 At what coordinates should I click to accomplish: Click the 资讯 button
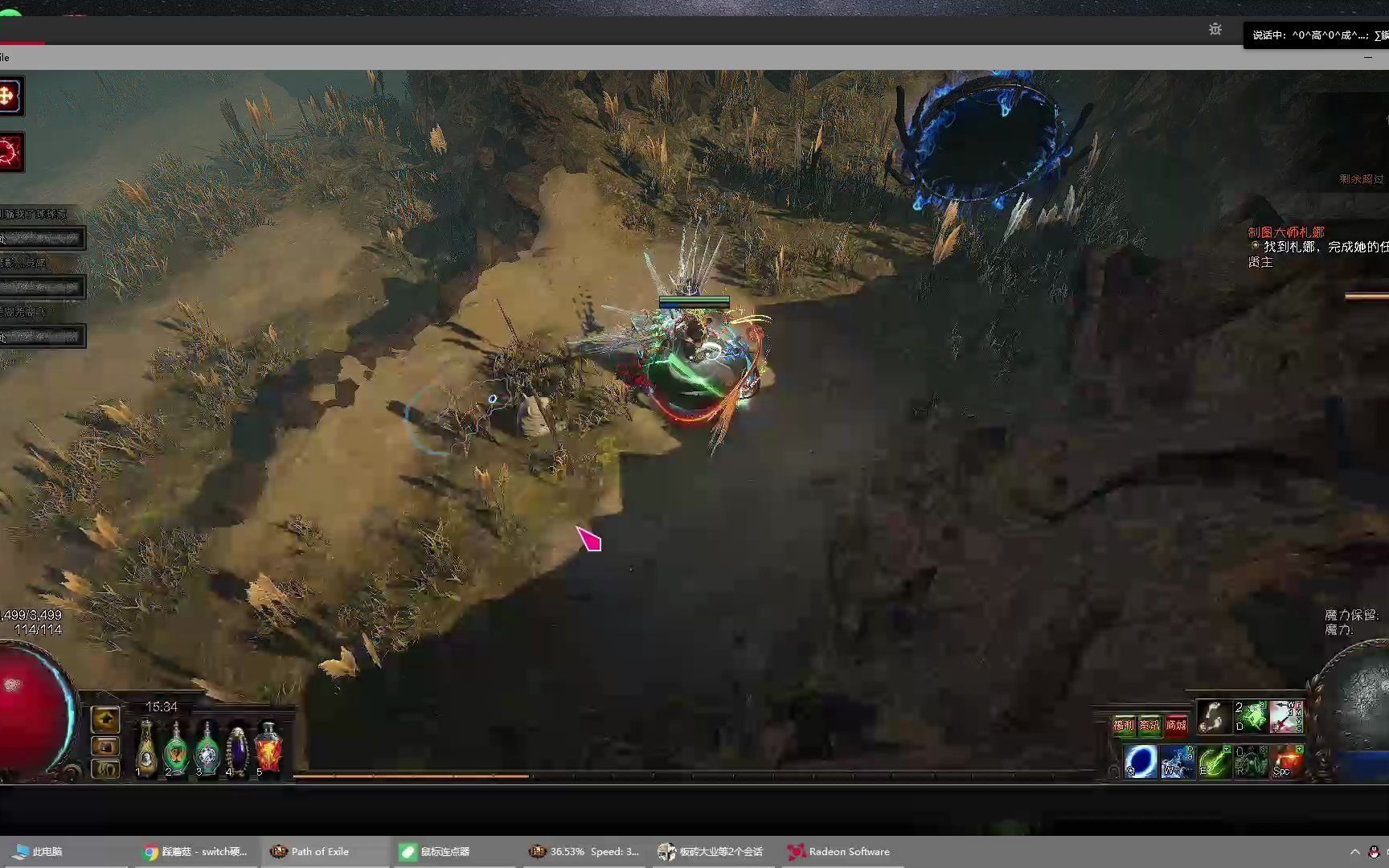(x=1150, y=725)
